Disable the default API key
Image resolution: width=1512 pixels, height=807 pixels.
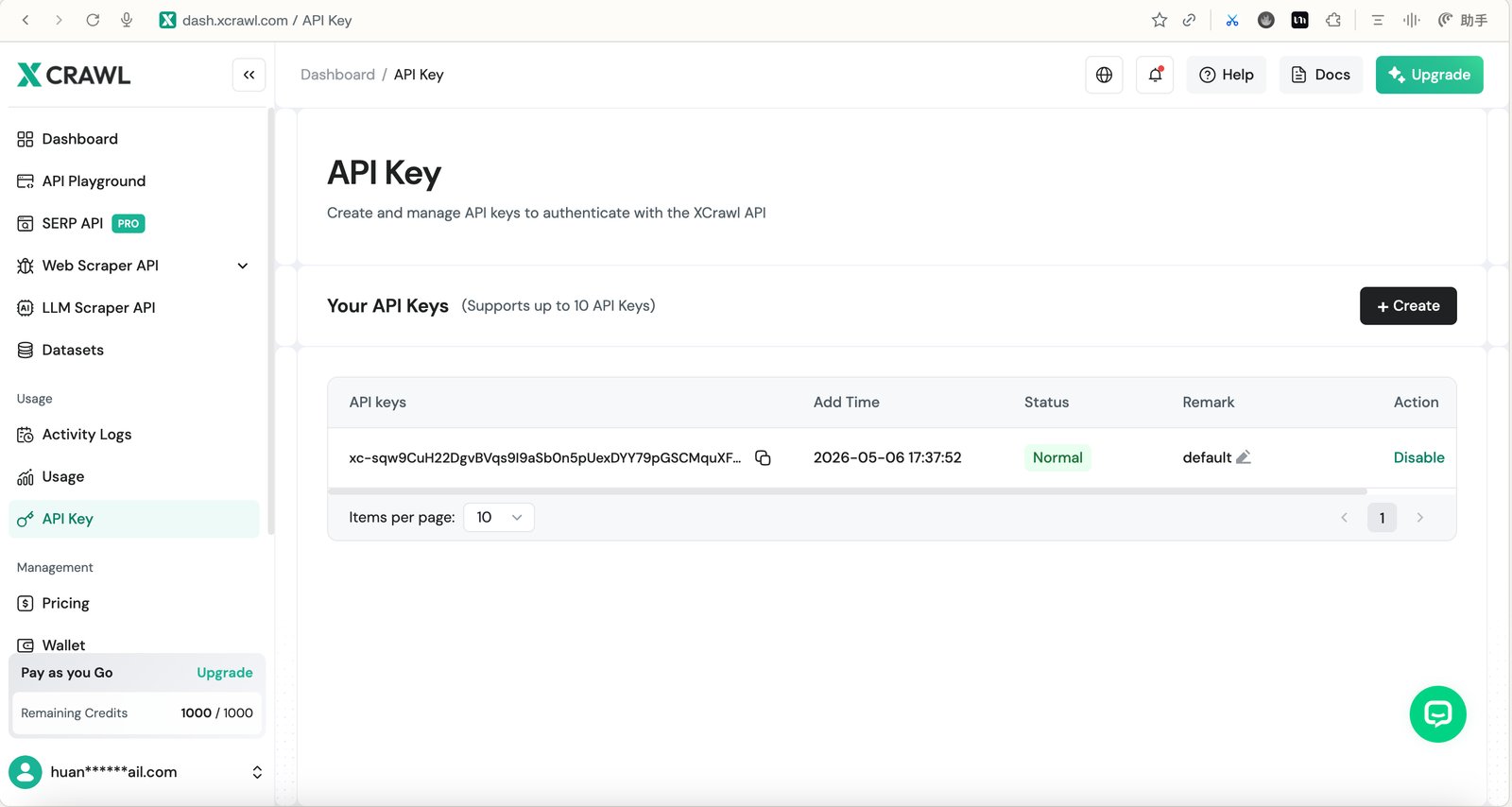coord(1418,457)
